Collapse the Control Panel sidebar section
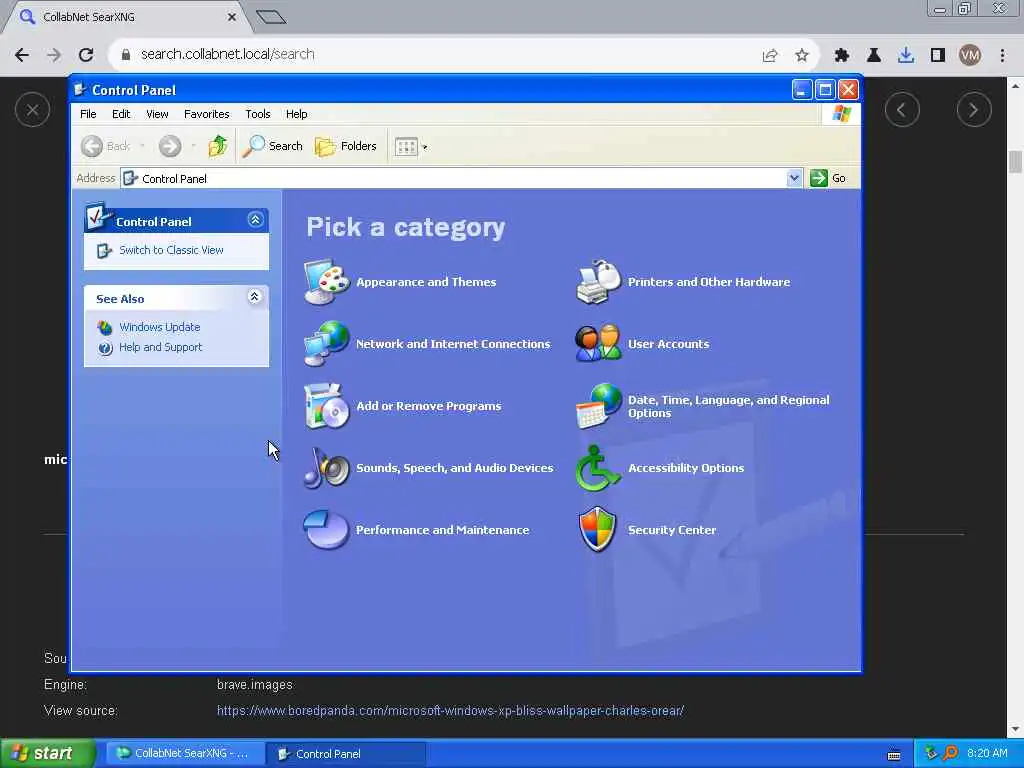Screen dimensions: 1024x768 coord(255,220)
